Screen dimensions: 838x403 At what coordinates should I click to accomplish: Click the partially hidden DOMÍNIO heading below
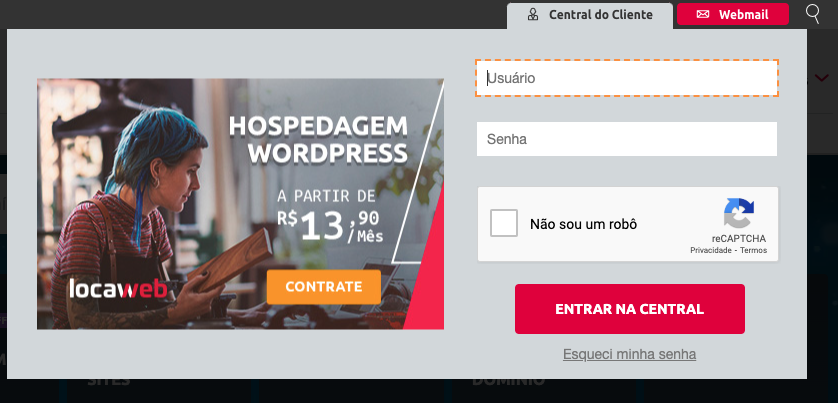click(508, 382)
